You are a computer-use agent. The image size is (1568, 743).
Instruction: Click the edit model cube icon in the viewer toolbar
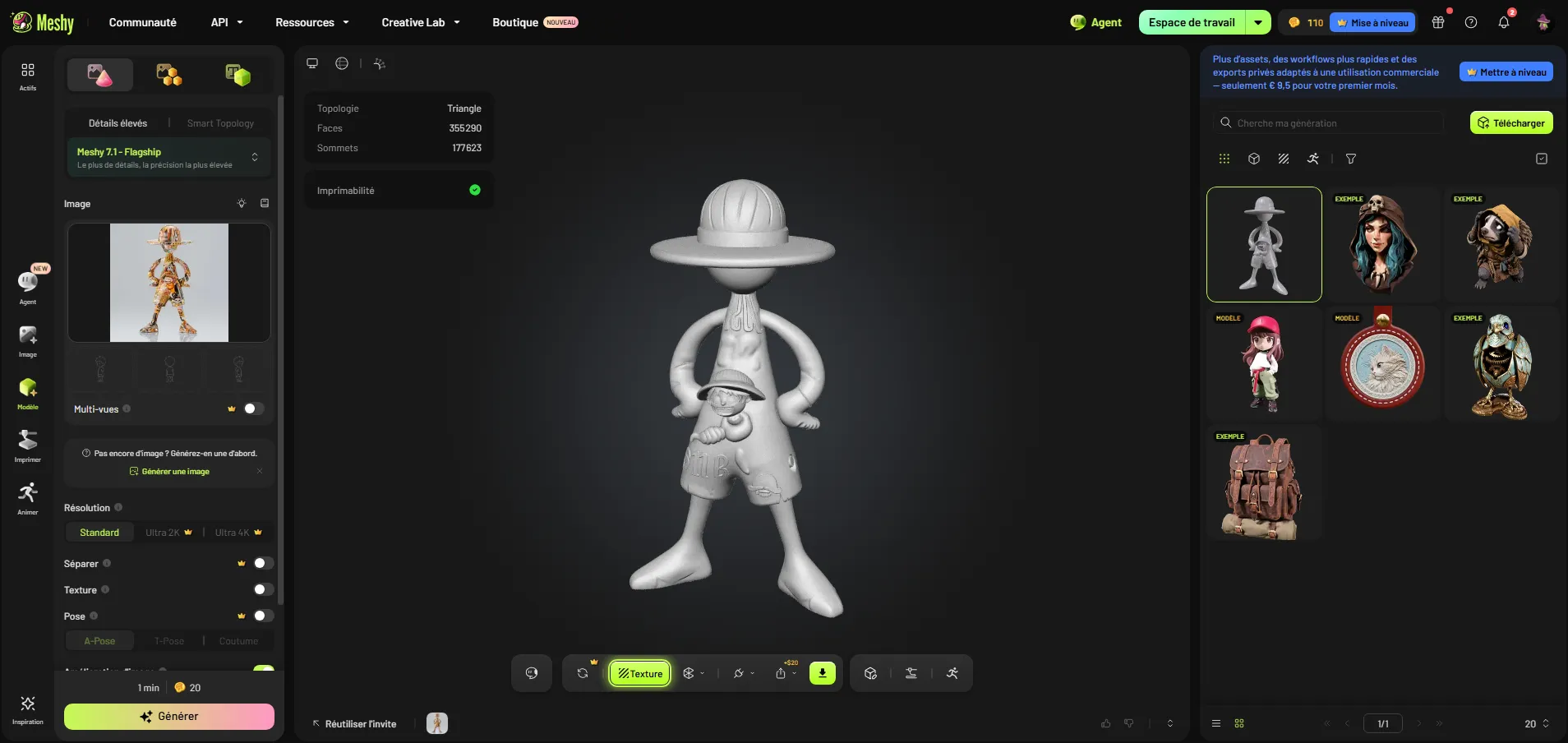click(871, 673)
